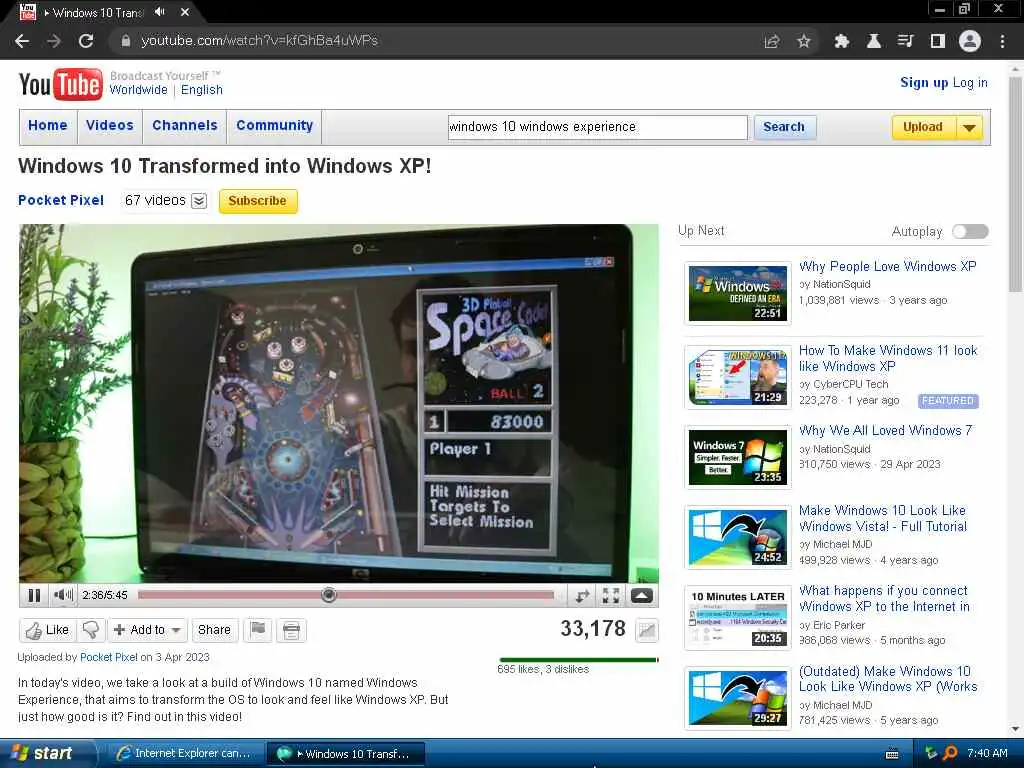Open the system tray search magnifier icon
The width and height of the screenshot is (1024, 768).
click(x=951, y=753)
